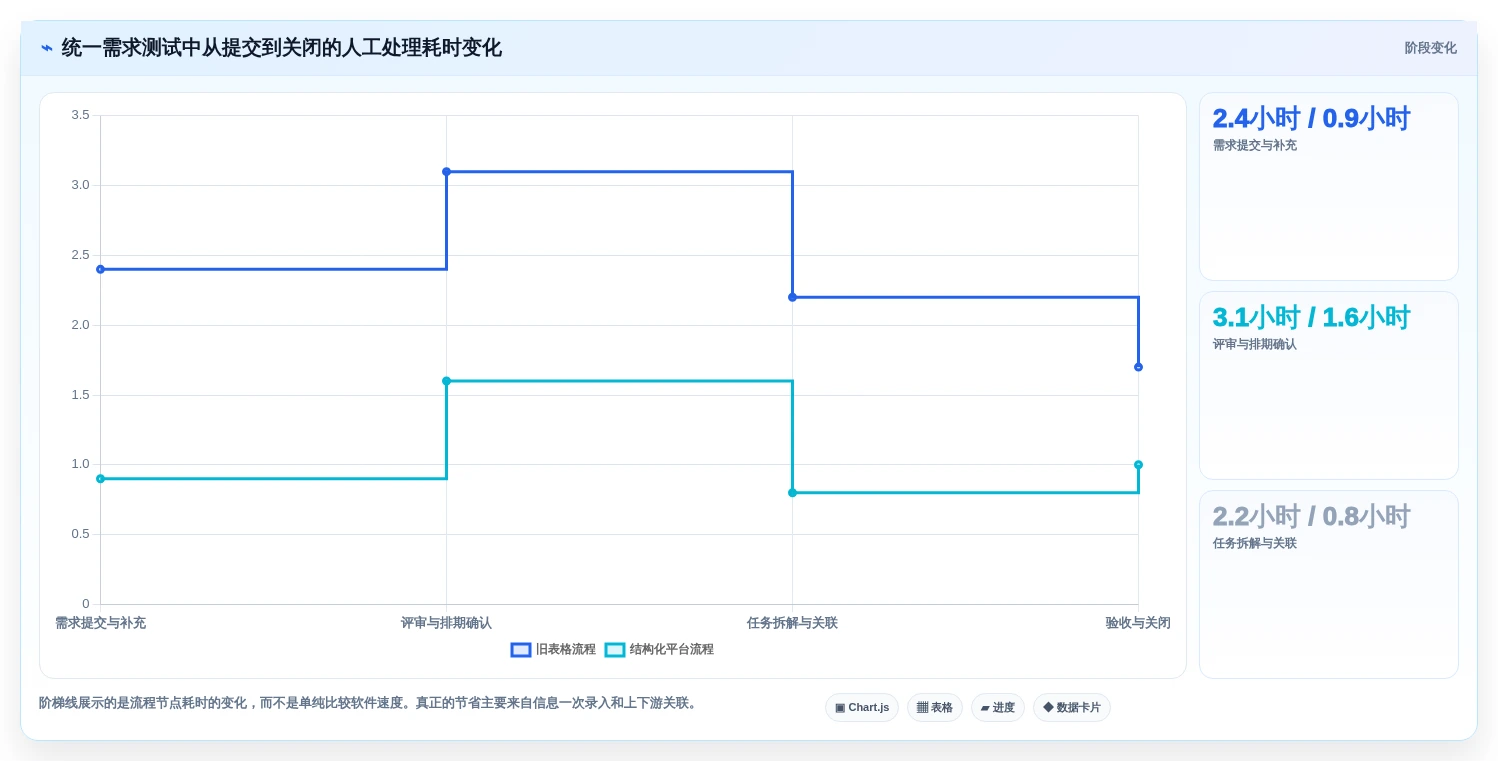1498x761 pixels.
Task: Click the 阶段变化 label in the header
Action: tap(1430, 48)
